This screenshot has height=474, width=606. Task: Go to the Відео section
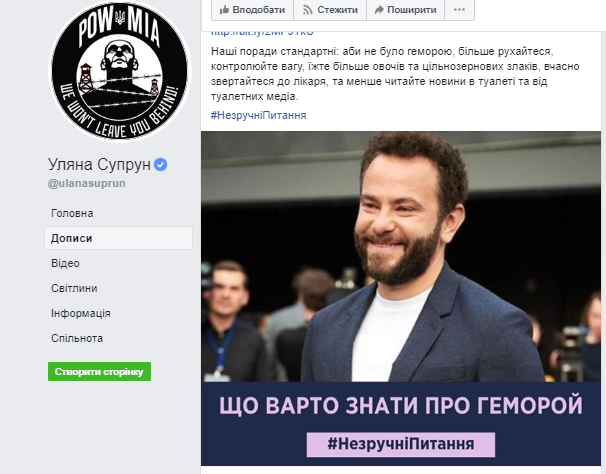point(65,263)
